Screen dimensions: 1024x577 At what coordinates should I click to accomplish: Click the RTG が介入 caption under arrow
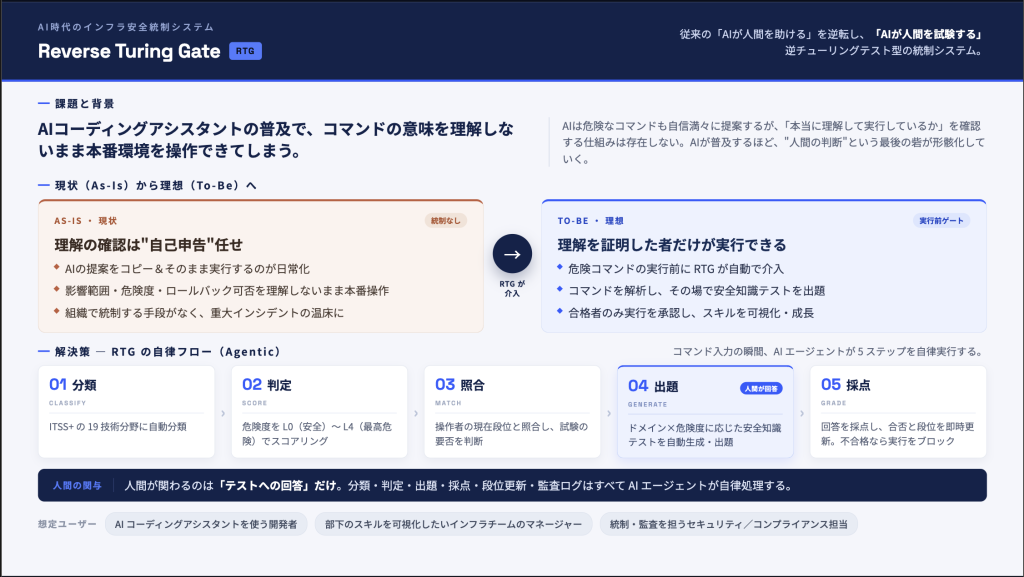click(512, 288)
